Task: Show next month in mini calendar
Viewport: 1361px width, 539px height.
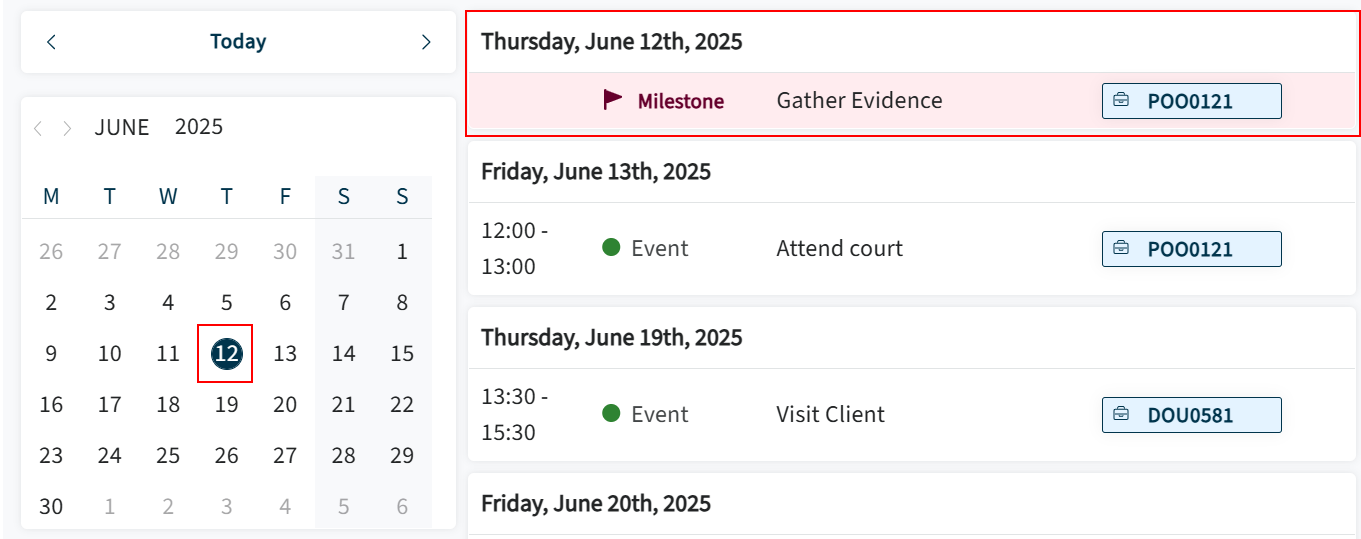Action: click(x=67, y=128)
